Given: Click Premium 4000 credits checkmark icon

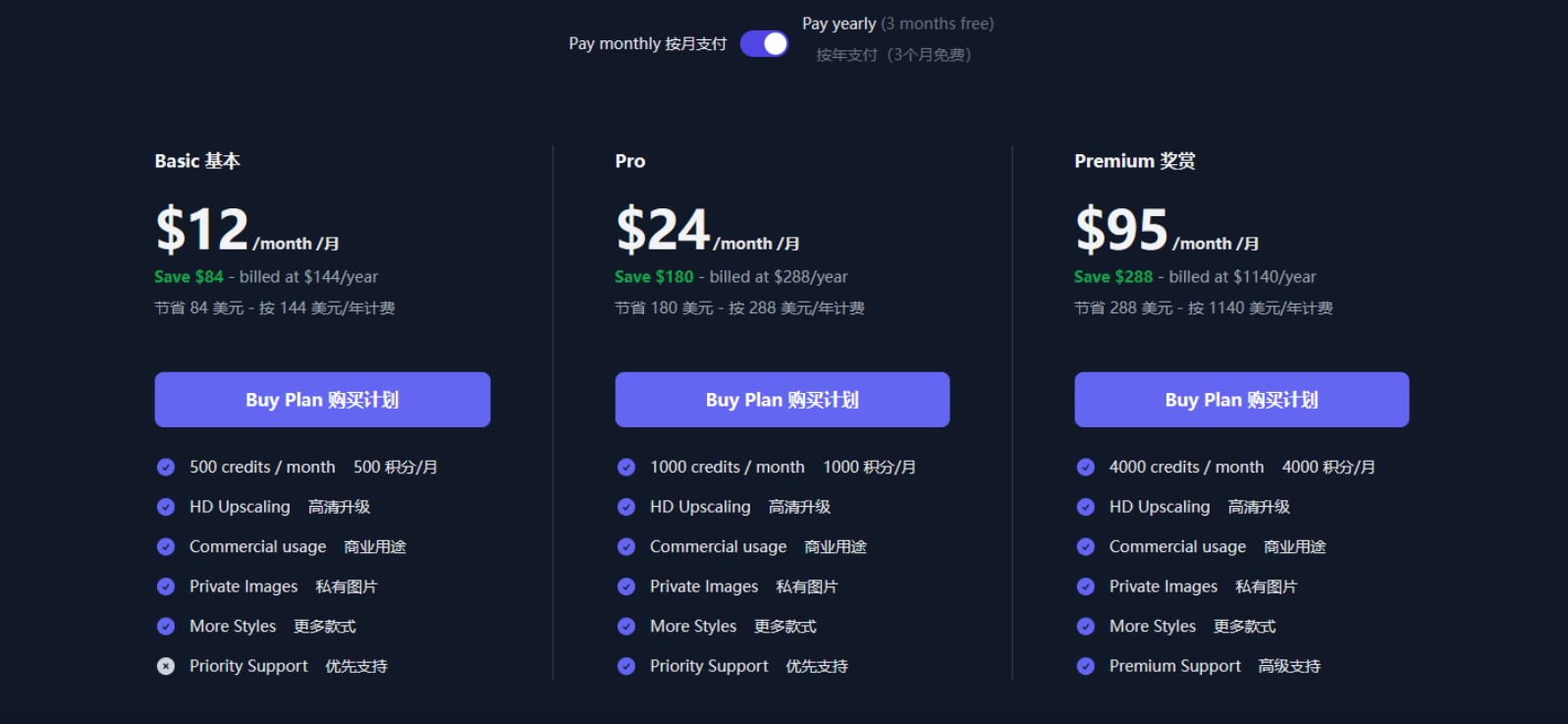Looking at the screenshot, I should click(x=1086, y=468).
